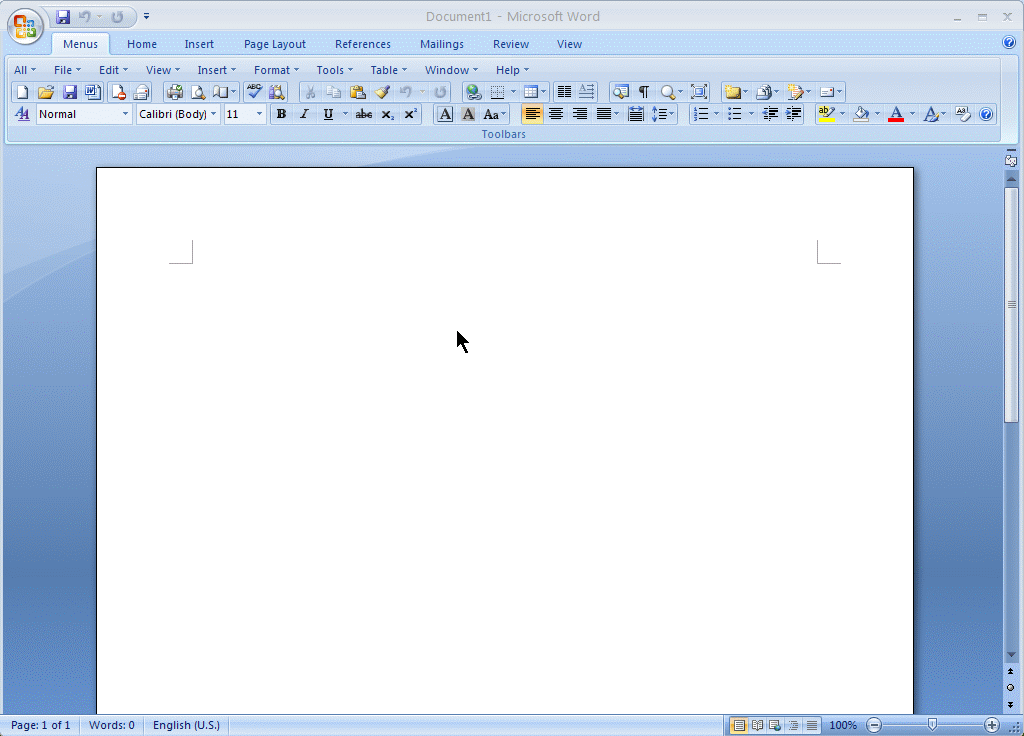1024x736 pixels.
Task: Decrease the paragraph indent
Action: (770, 114)
